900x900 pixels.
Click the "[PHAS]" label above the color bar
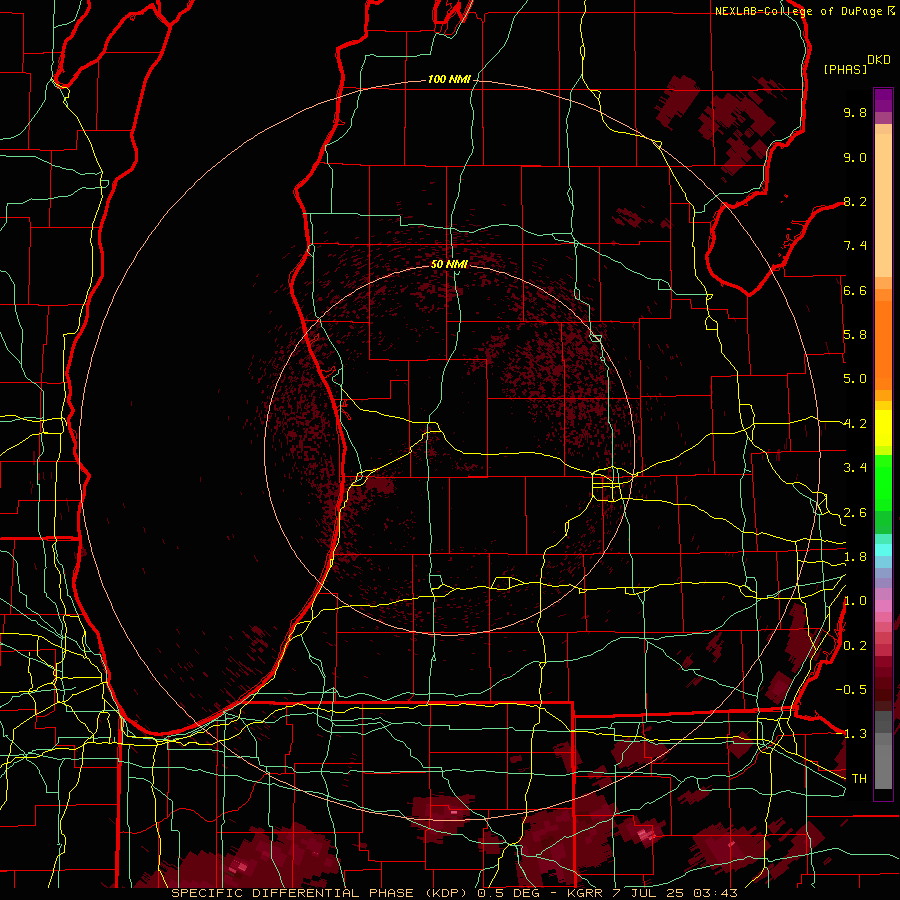[845, 69]
